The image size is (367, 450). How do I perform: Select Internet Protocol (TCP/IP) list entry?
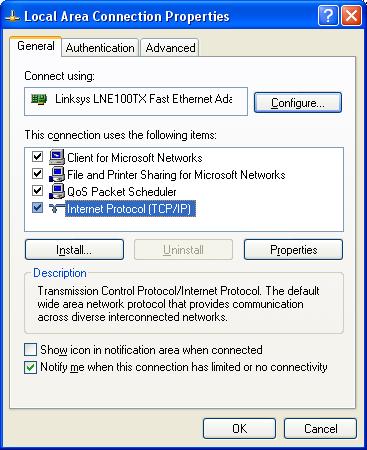tap(130, 209)
